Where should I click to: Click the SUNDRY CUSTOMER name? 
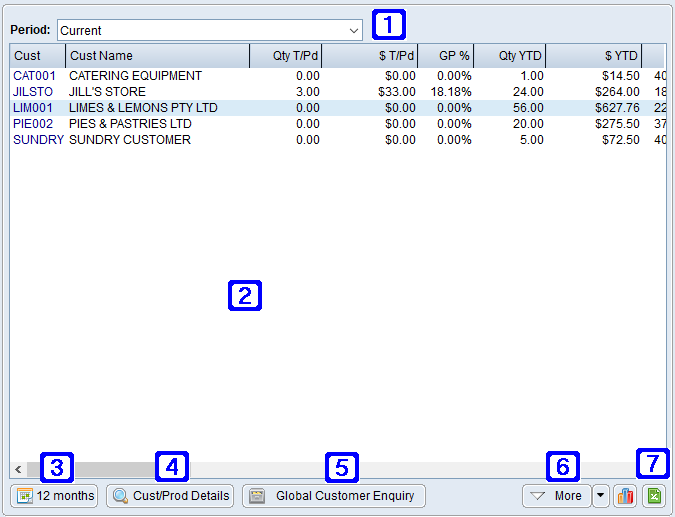point(130,140)
